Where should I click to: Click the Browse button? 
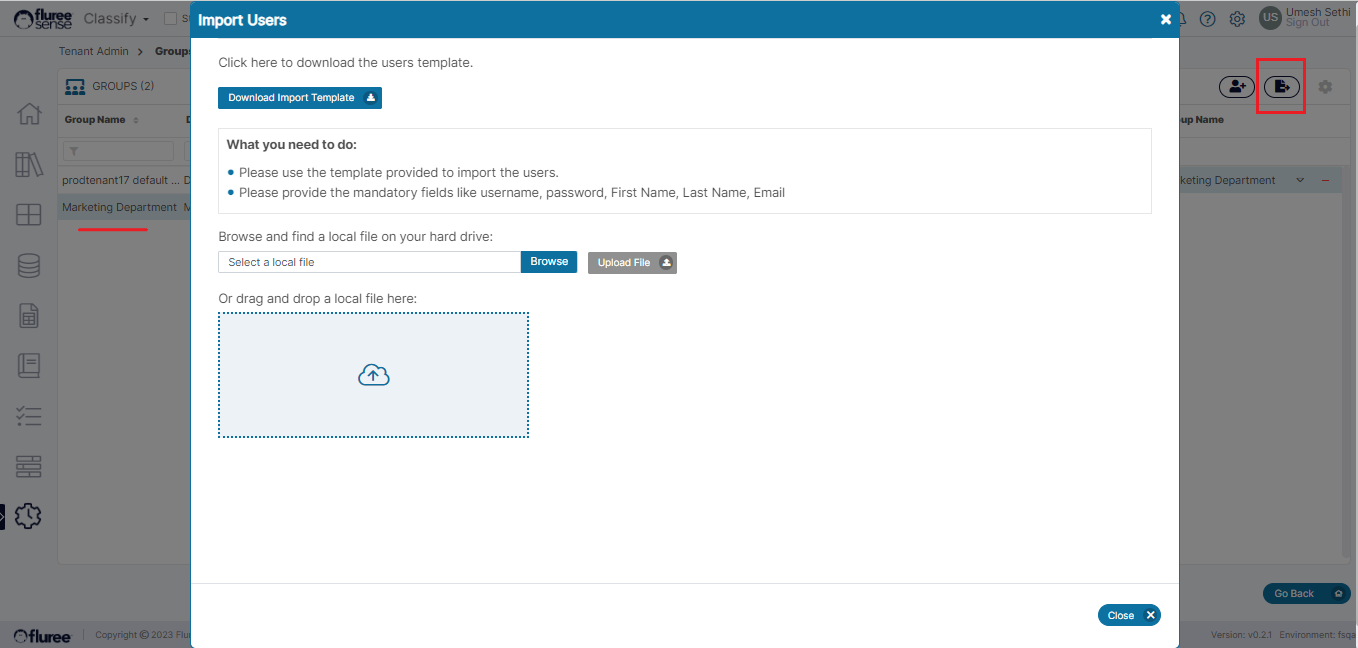[x=548, y=262]
